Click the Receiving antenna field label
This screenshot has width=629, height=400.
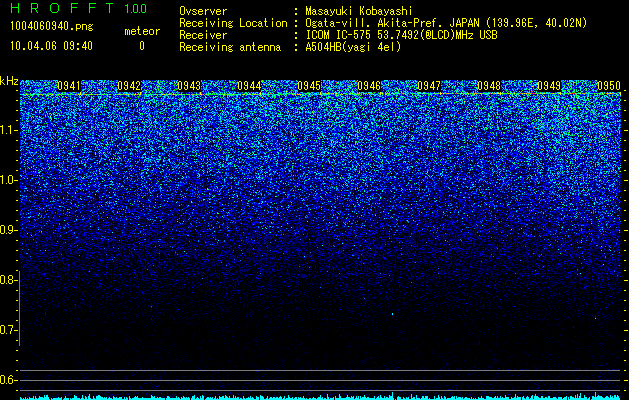230,47
